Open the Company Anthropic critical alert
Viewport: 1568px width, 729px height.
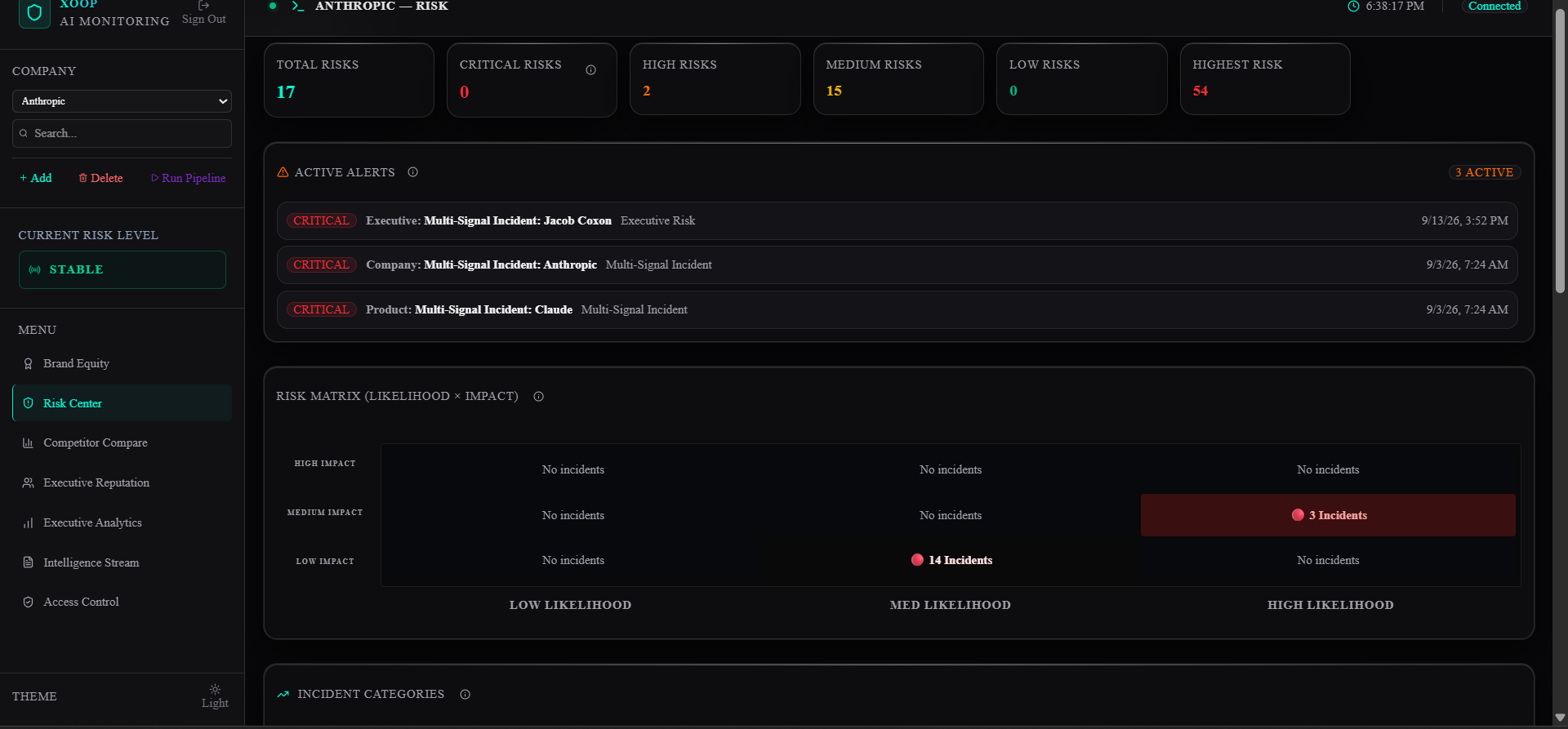898,265
